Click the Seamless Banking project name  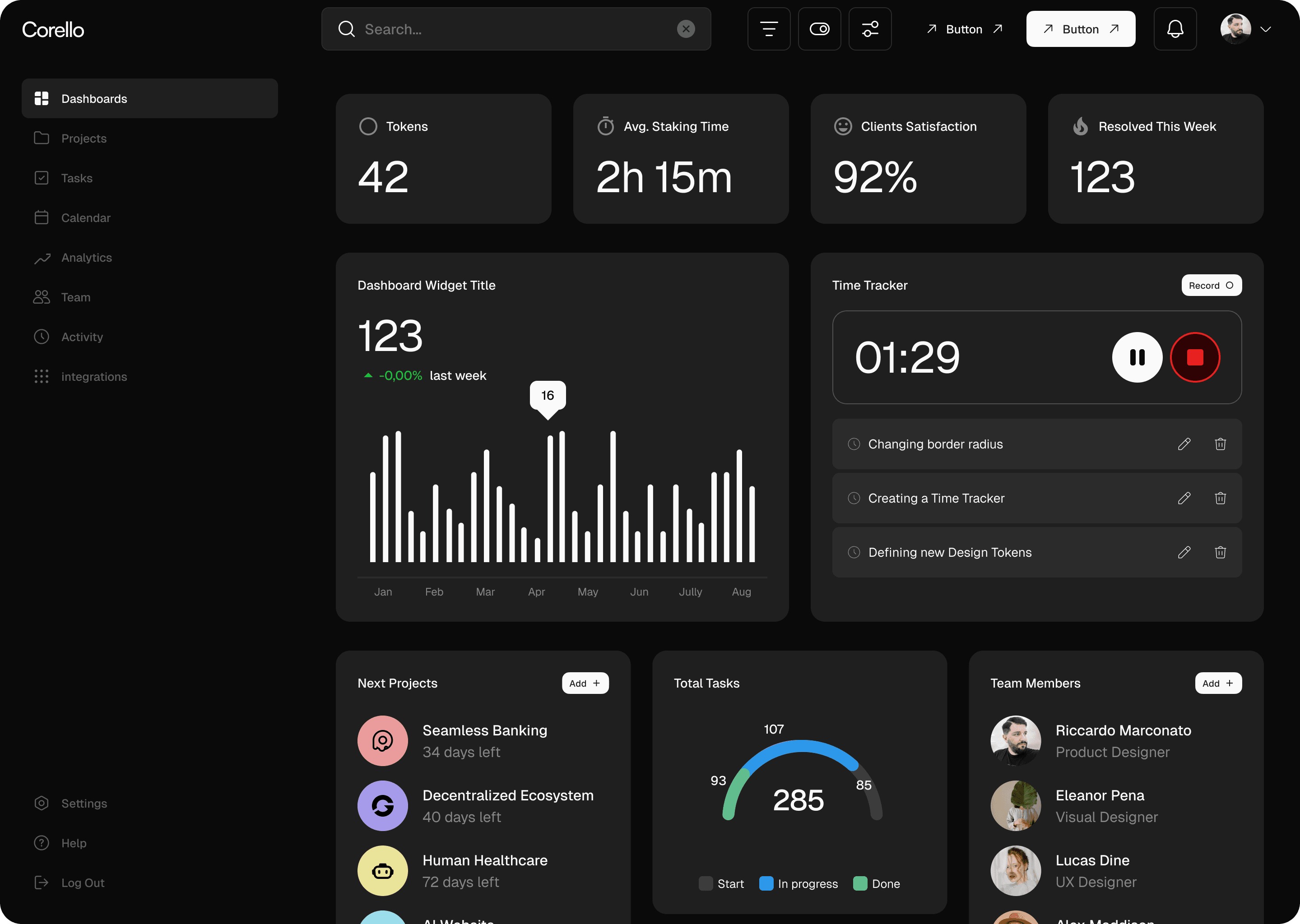click(x=484, y=730)
